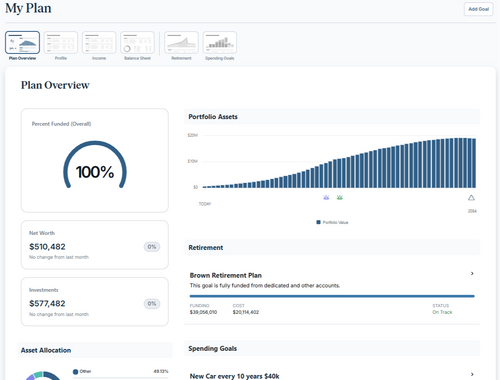Viewport: 500px width, 380px height.
Task: Click the 2084 axis label
Action: tap(472, 211)
